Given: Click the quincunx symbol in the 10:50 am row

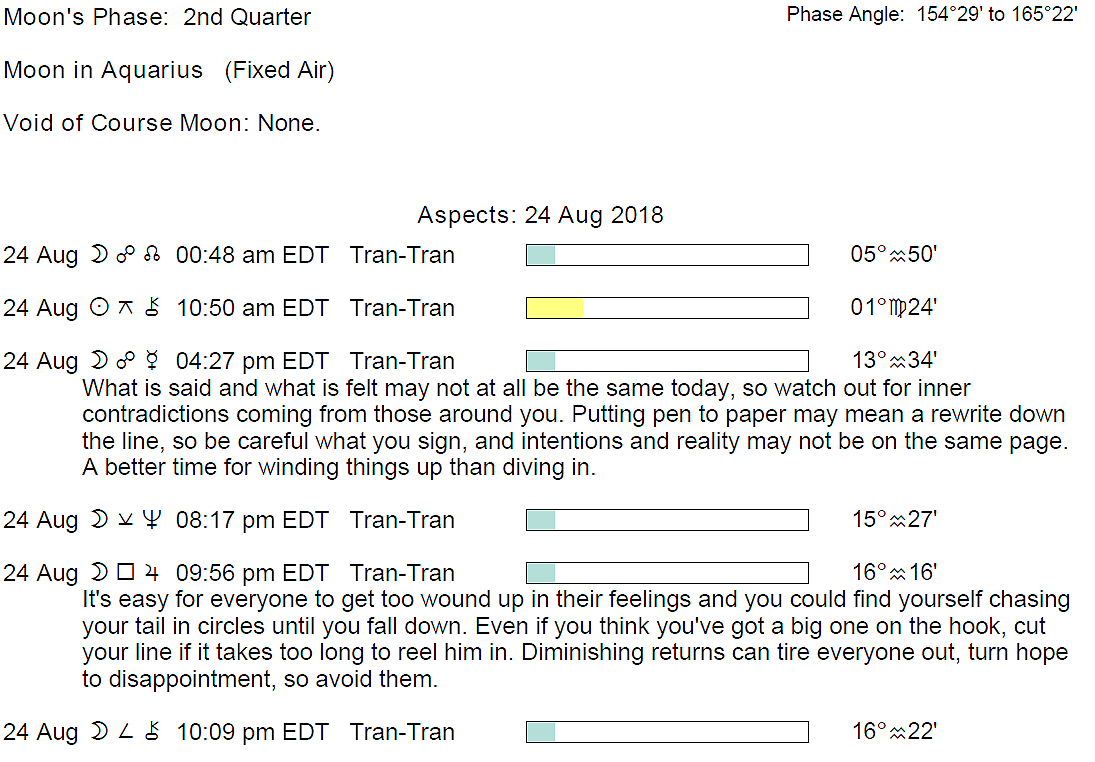Looking at the screenshot, I should 125,309.
